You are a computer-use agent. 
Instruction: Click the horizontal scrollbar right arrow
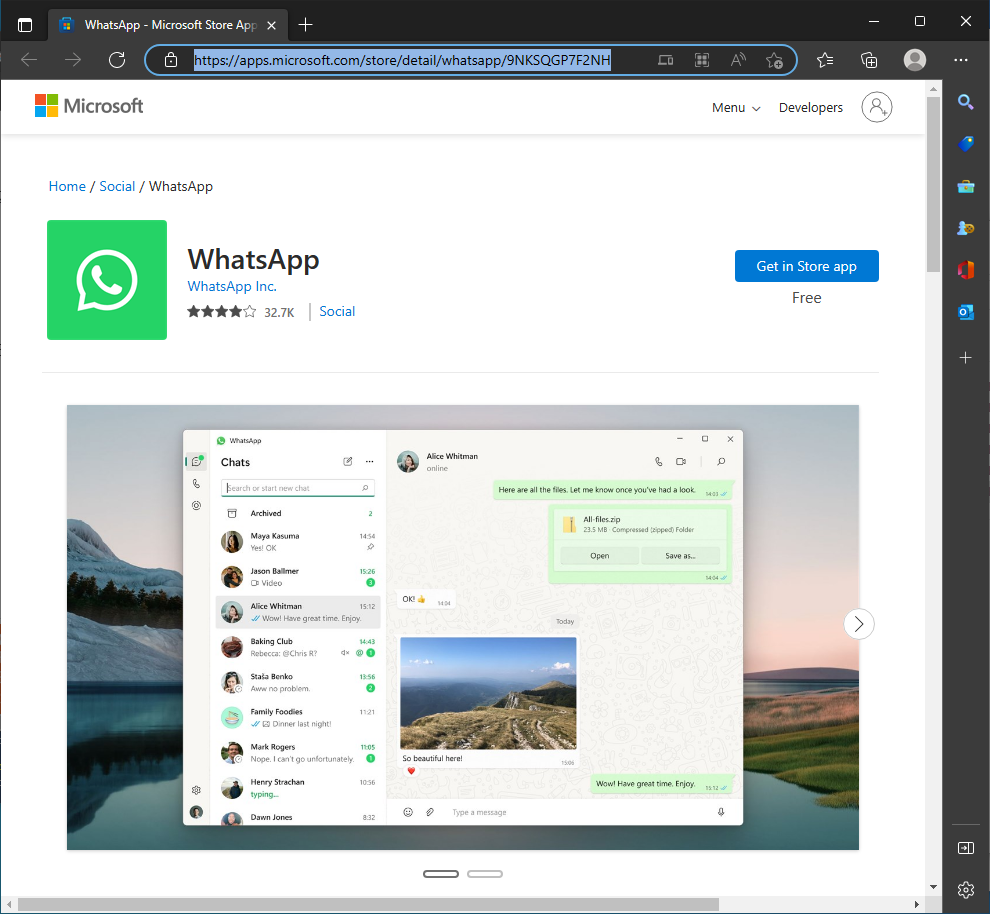(917, 905)
